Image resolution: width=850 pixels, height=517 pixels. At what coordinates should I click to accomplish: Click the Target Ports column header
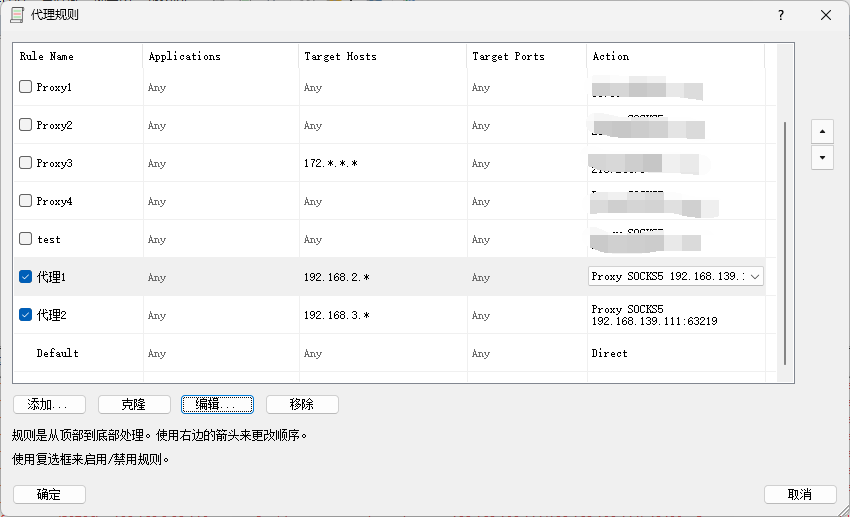click(x=527, y=56)
